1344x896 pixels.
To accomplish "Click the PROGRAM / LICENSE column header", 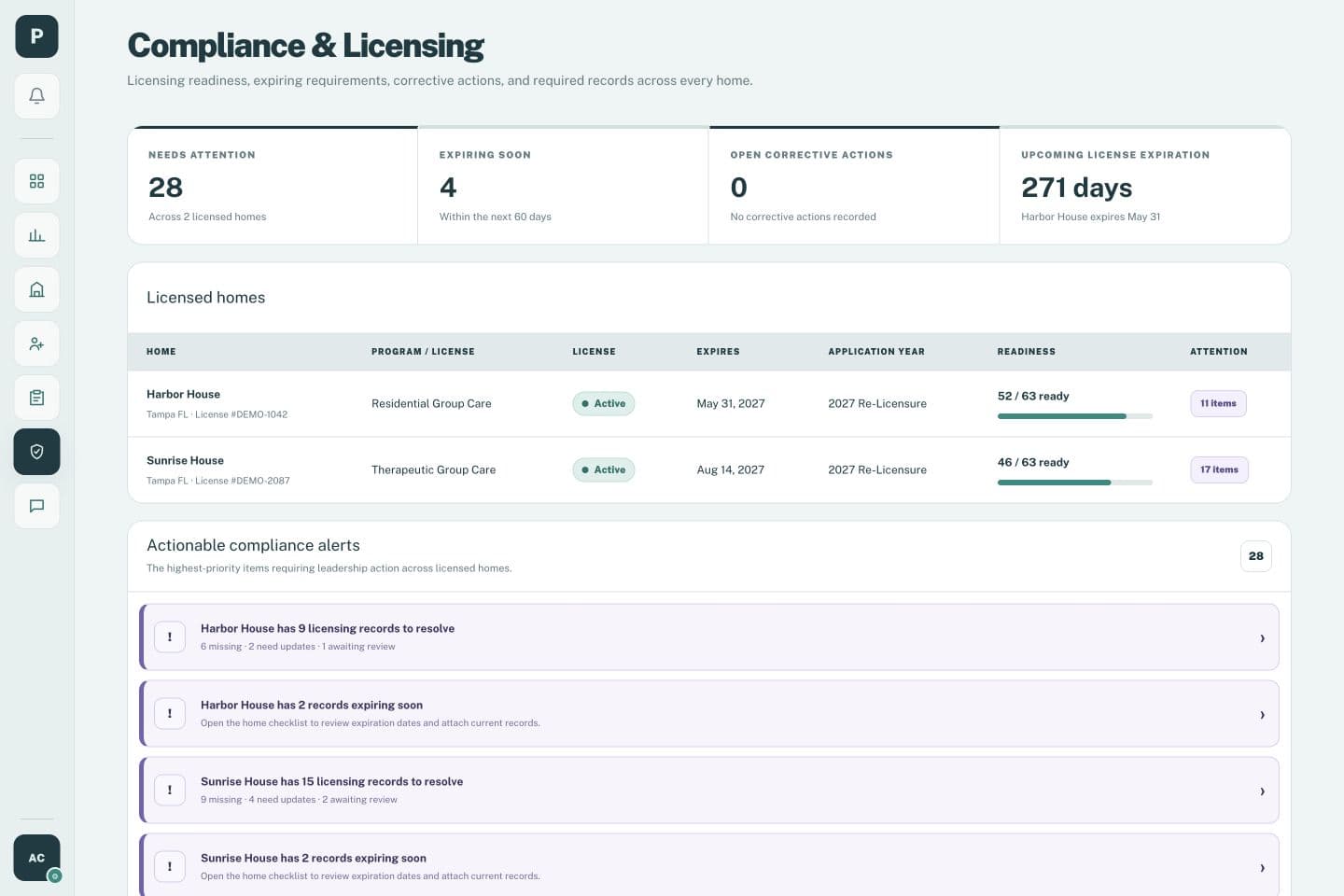I will (x=423, y=352).
